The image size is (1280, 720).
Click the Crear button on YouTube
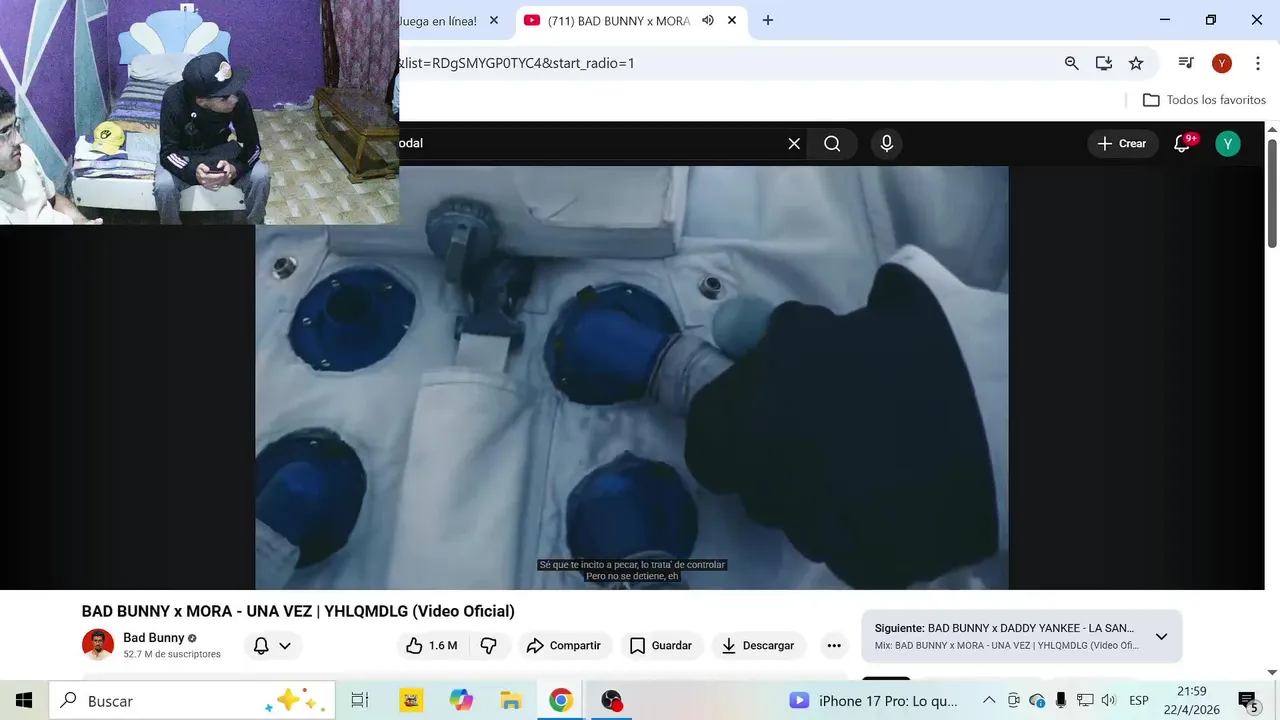point(1122,144)
